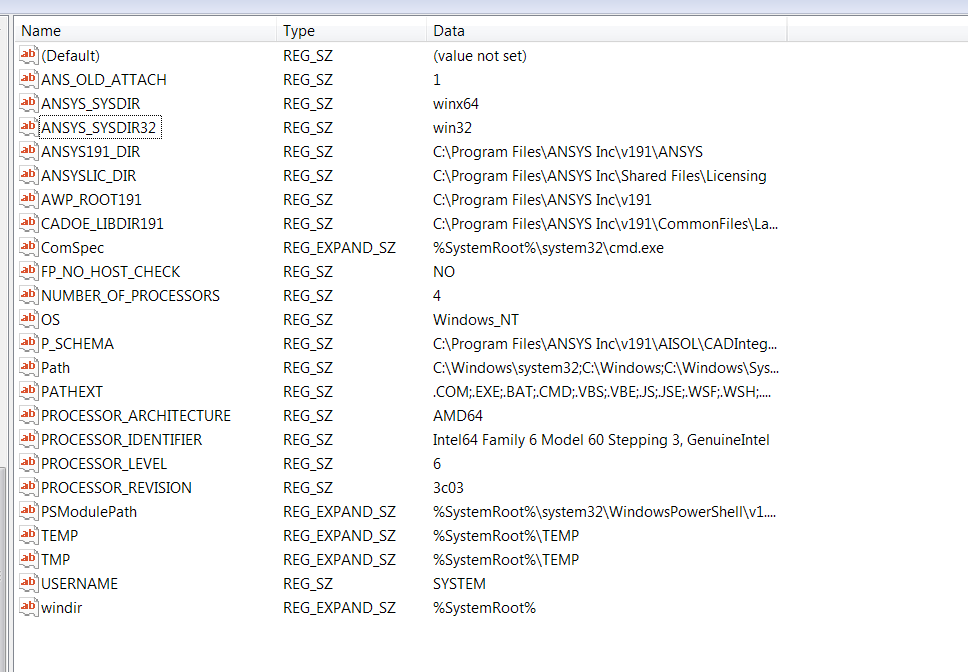Select the PROCESSOR_REVISION entry name

[116, 488]
